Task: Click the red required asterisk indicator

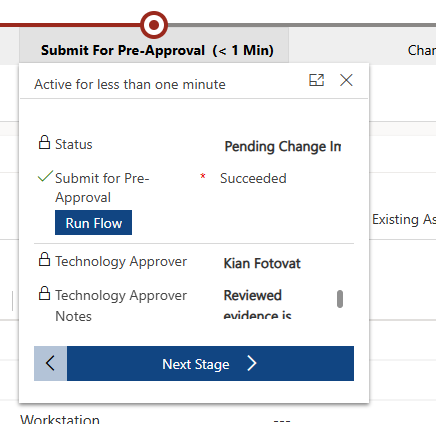Action: click(203, 176)
